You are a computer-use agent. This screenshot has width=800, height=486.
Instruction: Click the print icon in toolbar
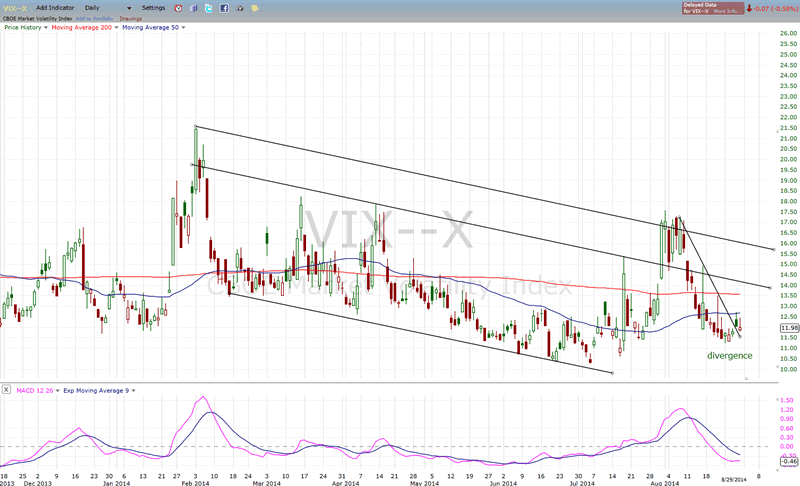[239, 8]
